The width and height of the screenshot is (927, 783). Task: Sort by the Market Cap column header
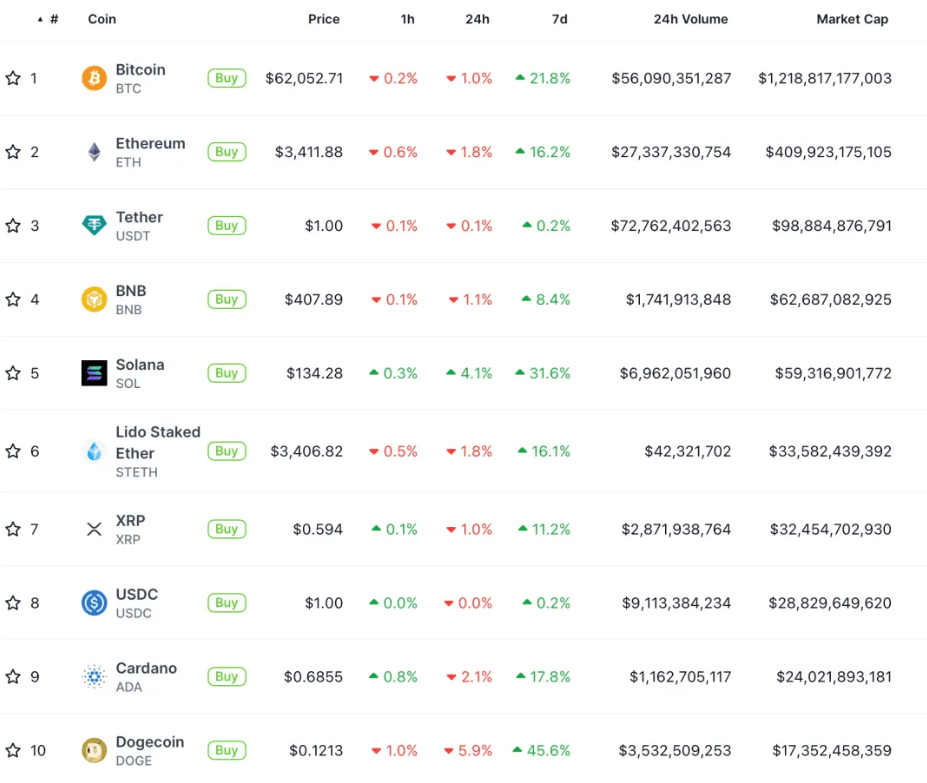[x=852, y=18]
